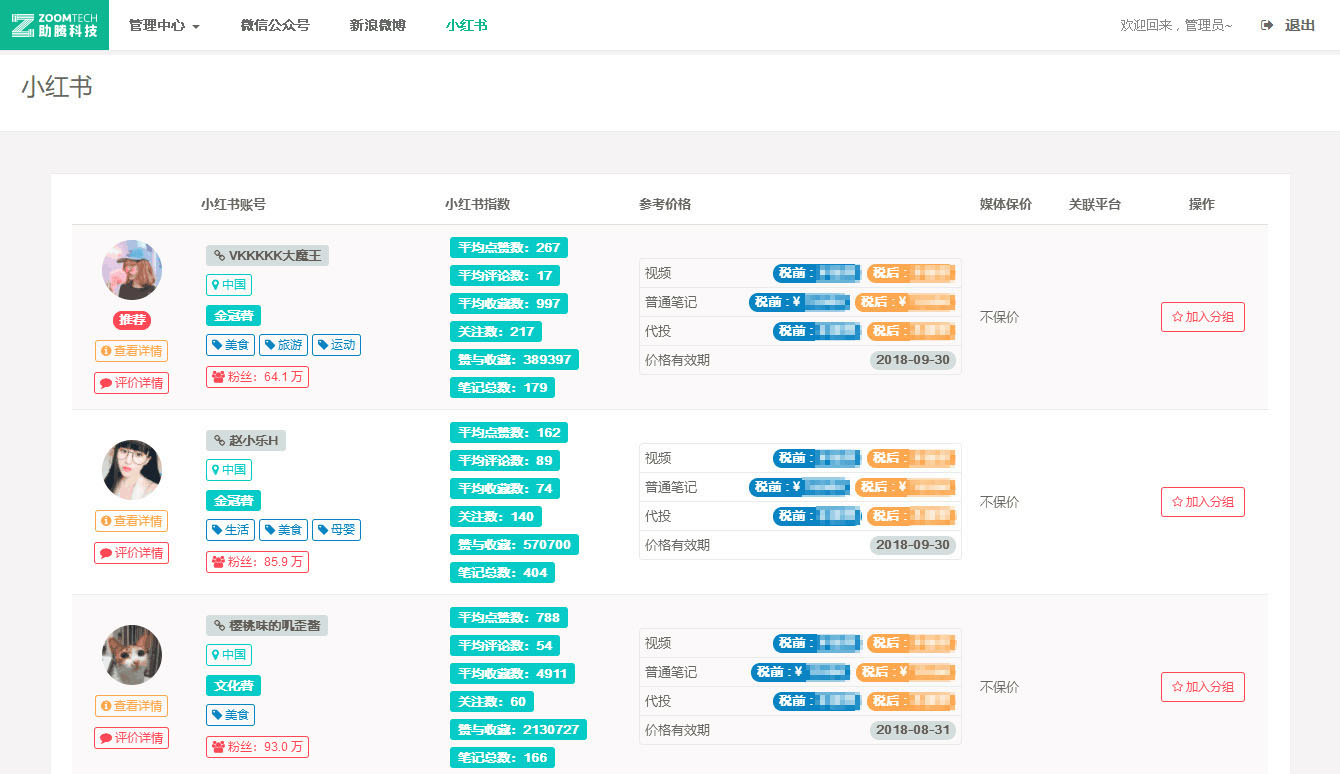The height and width of the screenshot is (774, 1340).
Task: Click 评价详情 for 樱桃味的叽歪酱
Action: pyautogui.click(x=131, y=737)
